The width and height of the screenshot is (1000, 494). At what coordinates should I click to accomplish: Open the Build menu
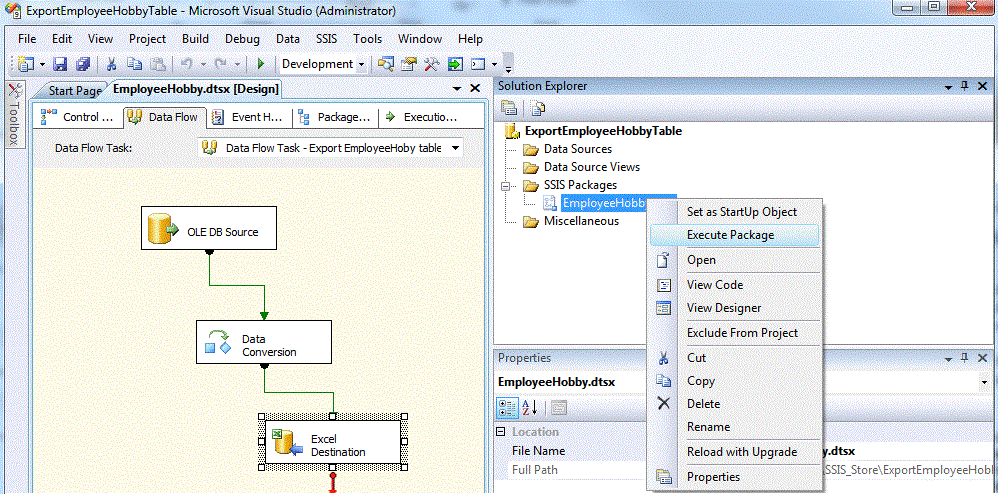pos(195,39)
